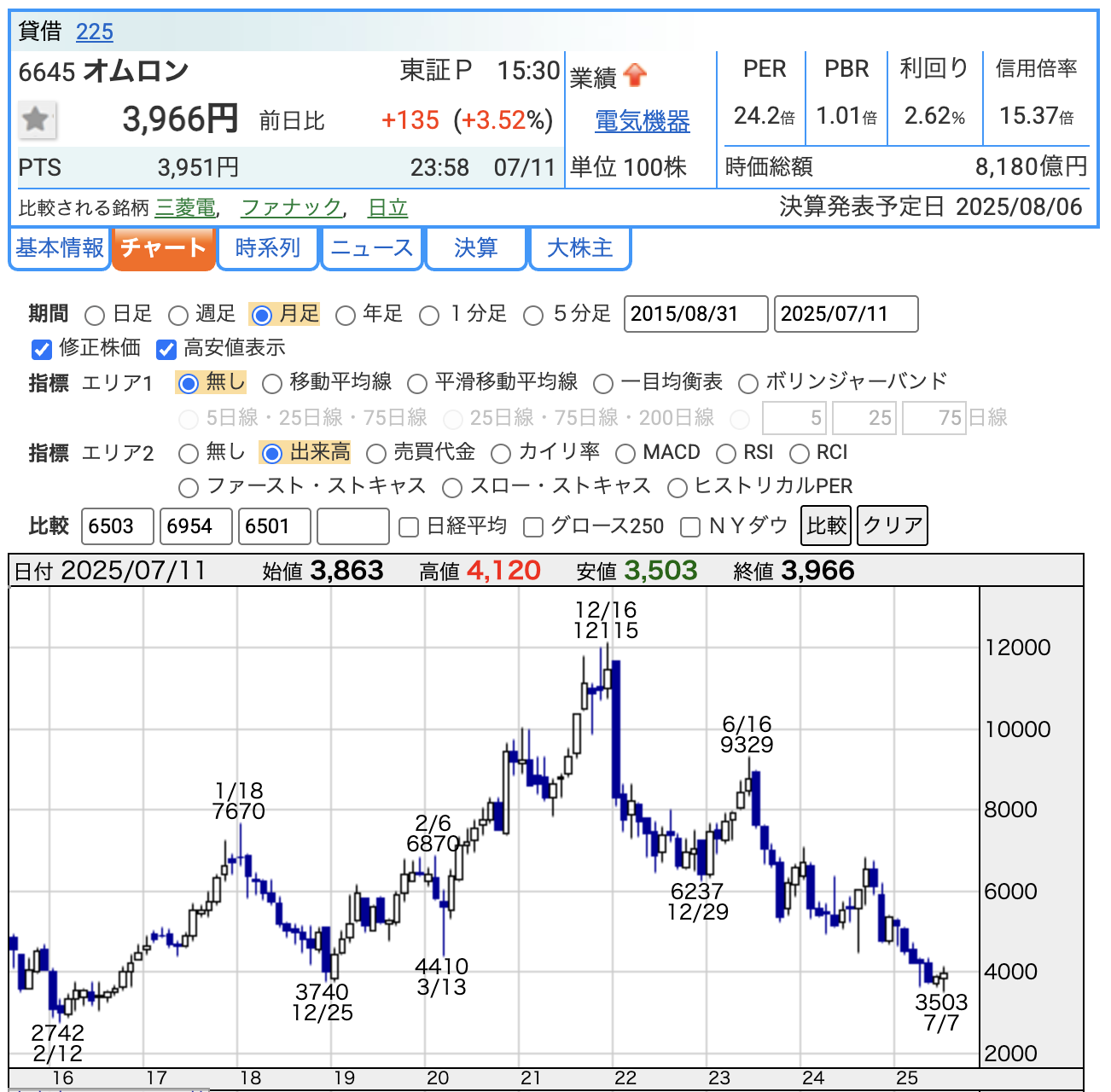
Task: Select 出来高 indicator radio button
Action: tap(271, 453)
